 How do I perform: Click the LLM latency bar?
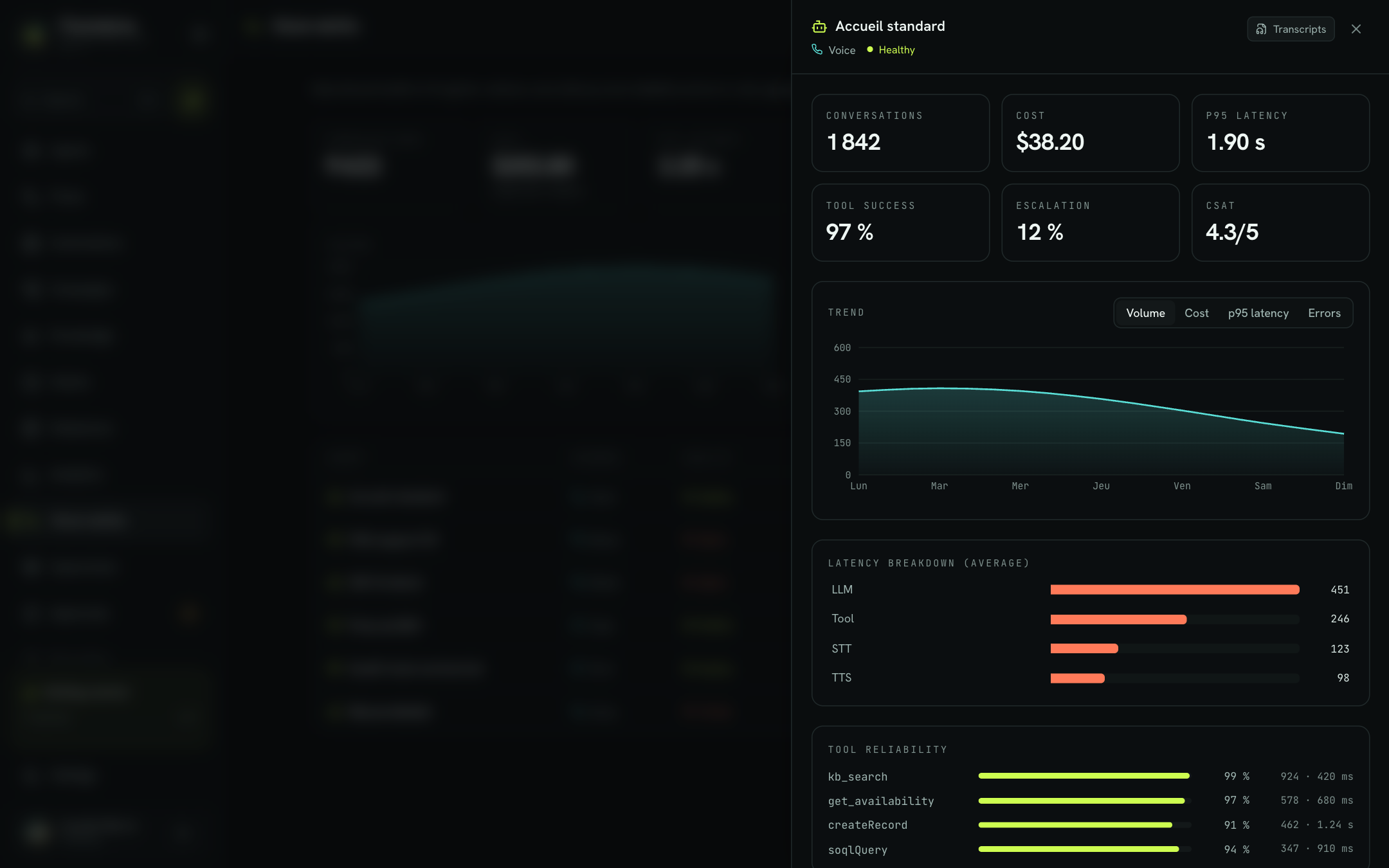1175,590
